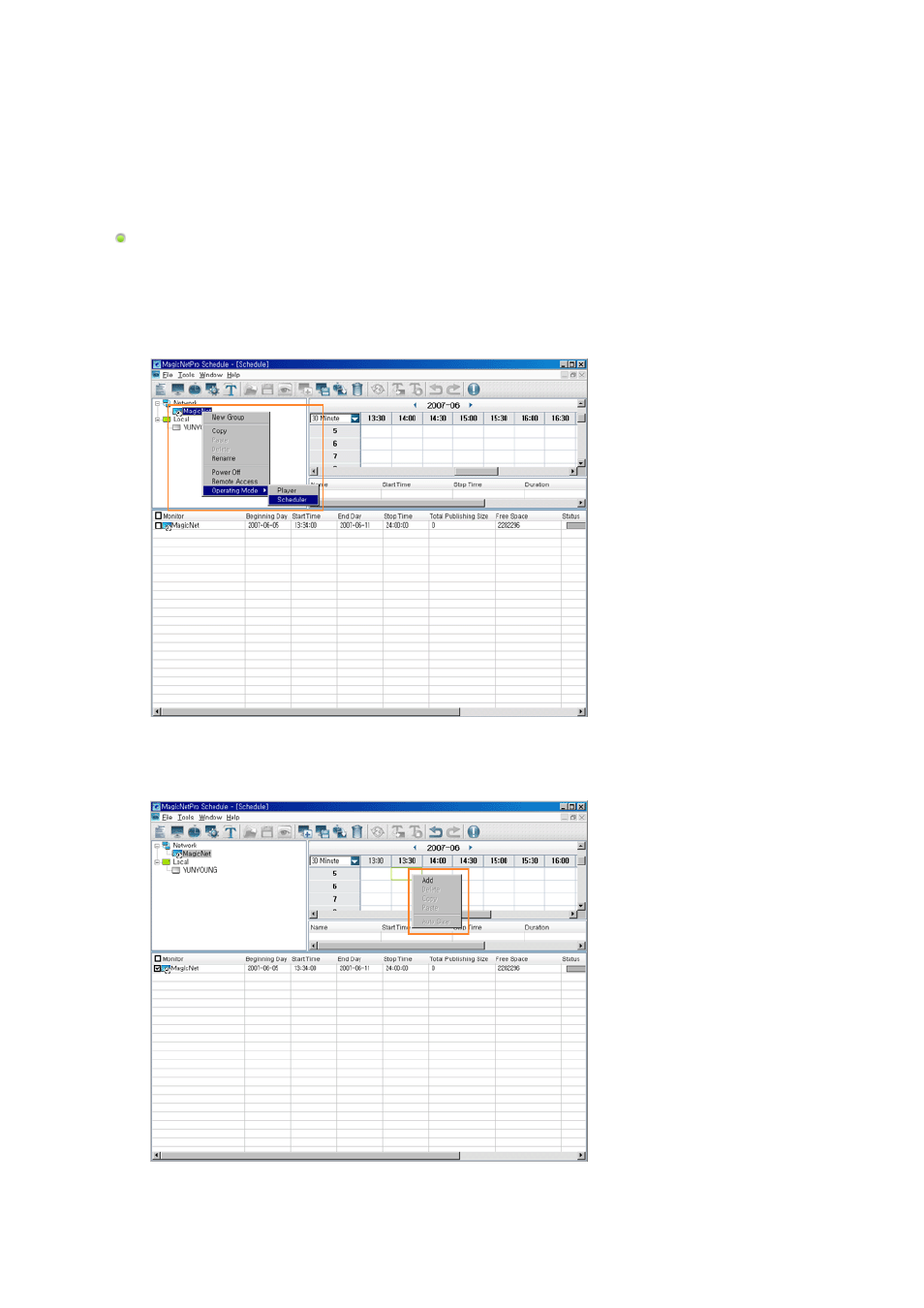Click the redo arrow icon in the Add menu window toolbar
Viewport: 924px width, 1308px height.
point(453,832)
